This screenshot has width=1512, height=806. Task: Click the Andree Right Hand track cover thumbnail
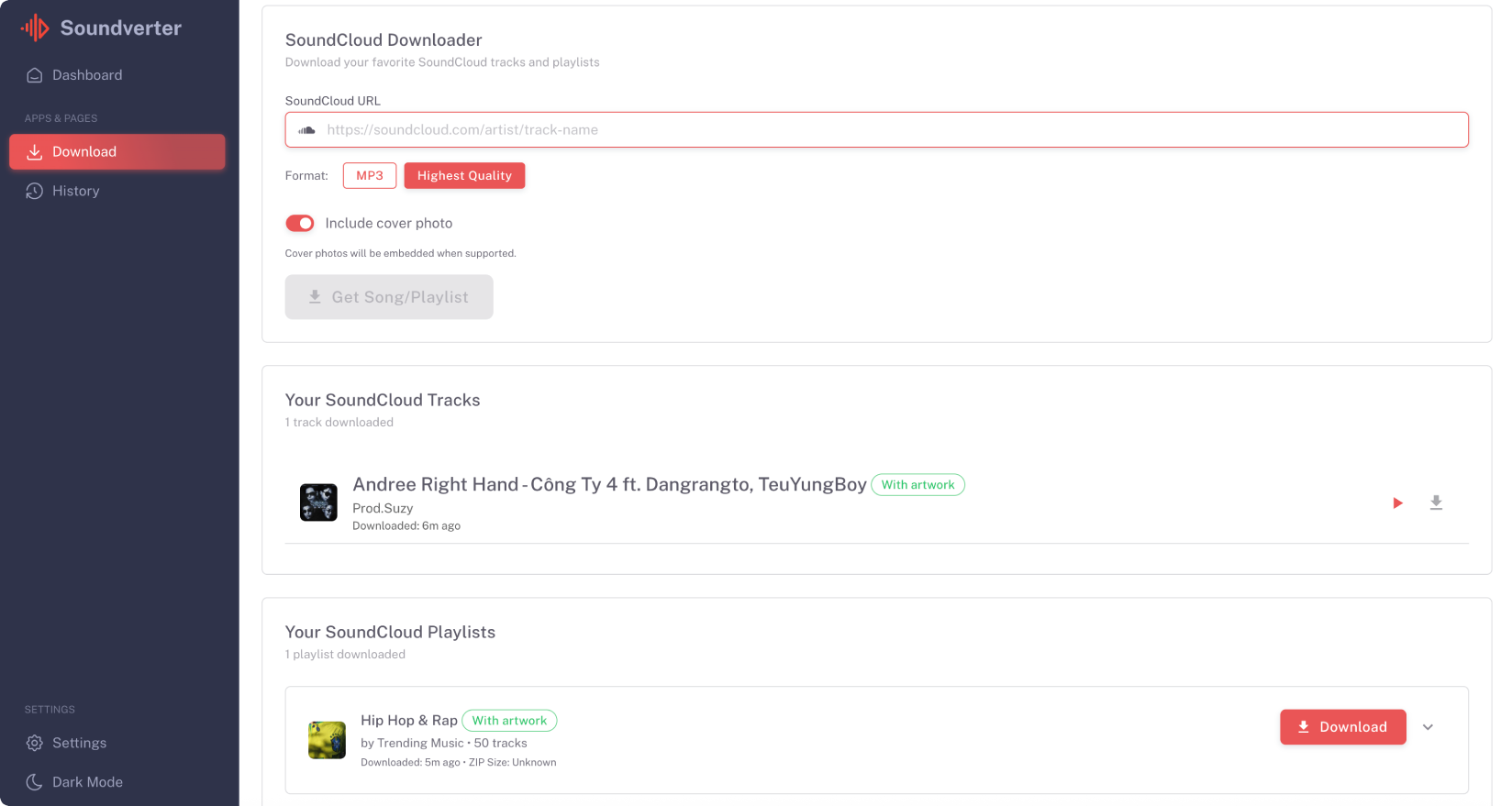click(x=318, y=502)
